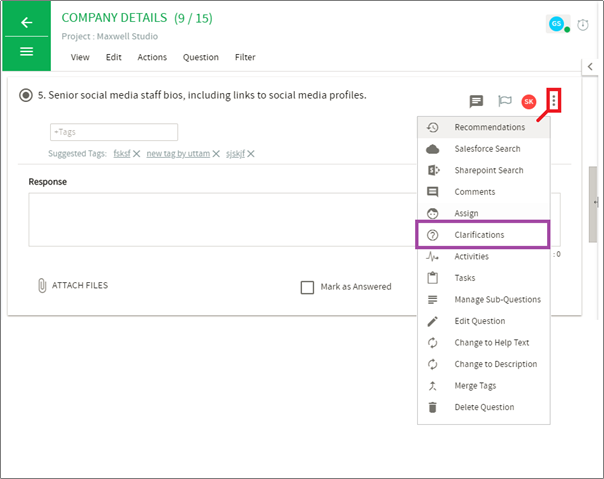Image resolution: width=604 pixels, height=479 pixels.
Task: Click the Salesforce cloud icon
Action: pos(433,149)
